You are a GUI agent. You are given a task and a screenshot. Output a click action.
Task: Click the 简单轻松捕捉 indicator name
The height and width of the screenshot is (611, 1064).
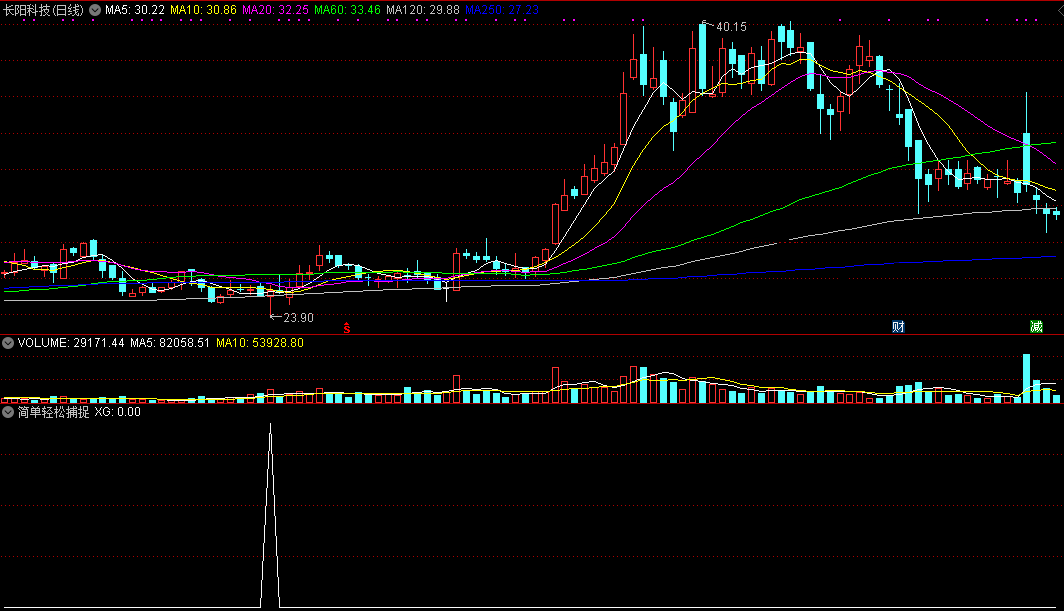pyautogui.click(x=54, y=412)
